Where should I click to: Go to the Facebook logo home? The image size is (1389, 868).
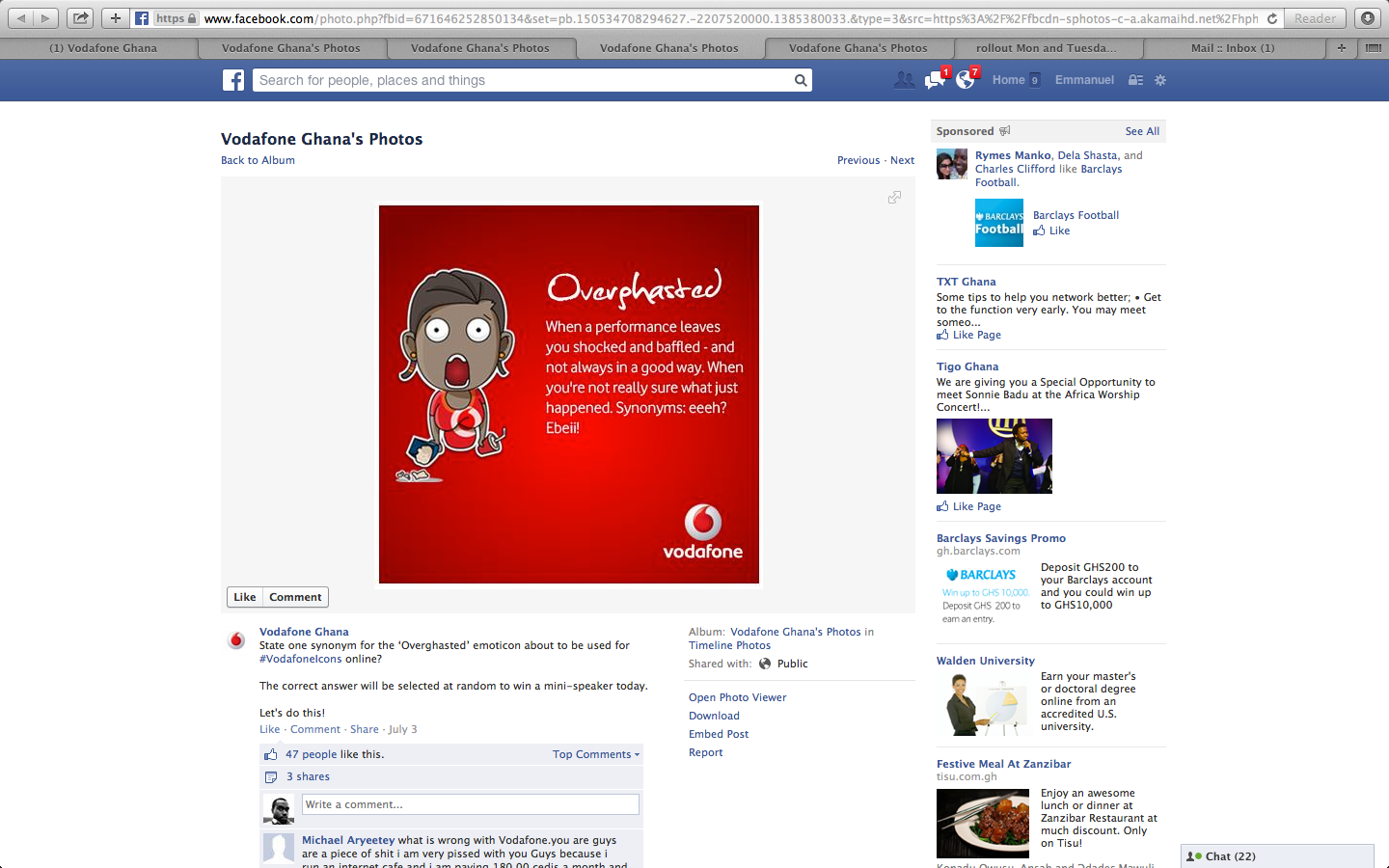tap(233, 80)
